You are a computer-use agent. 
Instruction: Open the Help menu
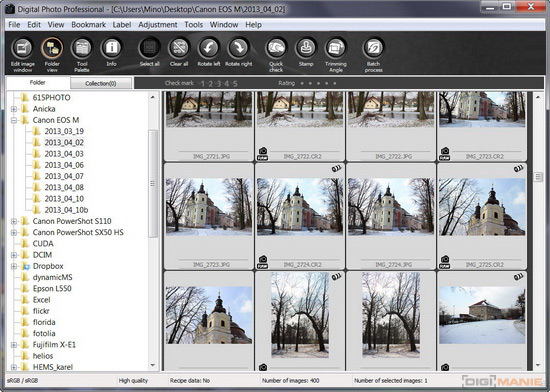[253, 25]
